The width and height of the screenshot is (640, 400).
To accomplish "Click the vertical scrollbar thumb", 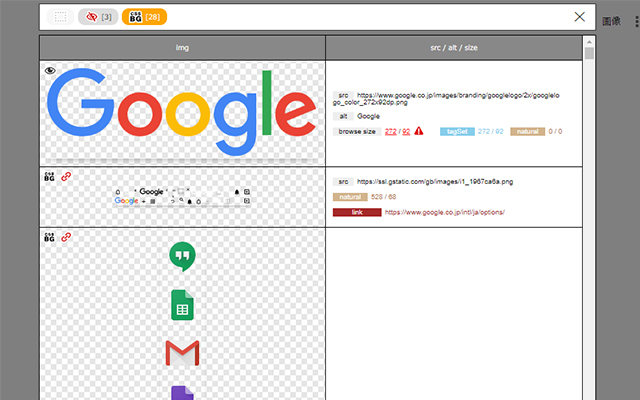I will (x=589, y=53).
